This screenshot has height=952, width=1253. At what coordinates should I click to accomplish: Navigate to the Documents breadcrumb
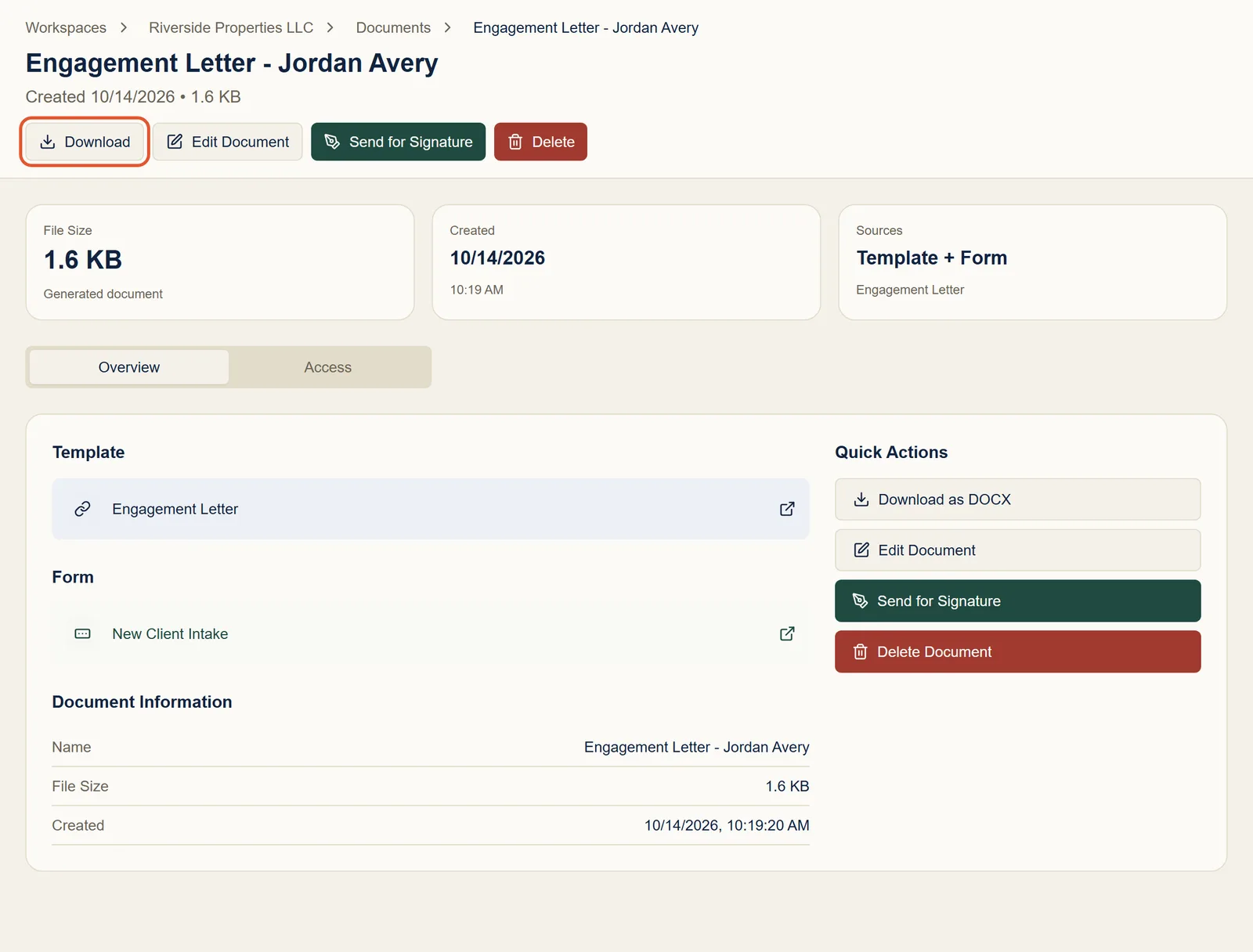(393, 27)
